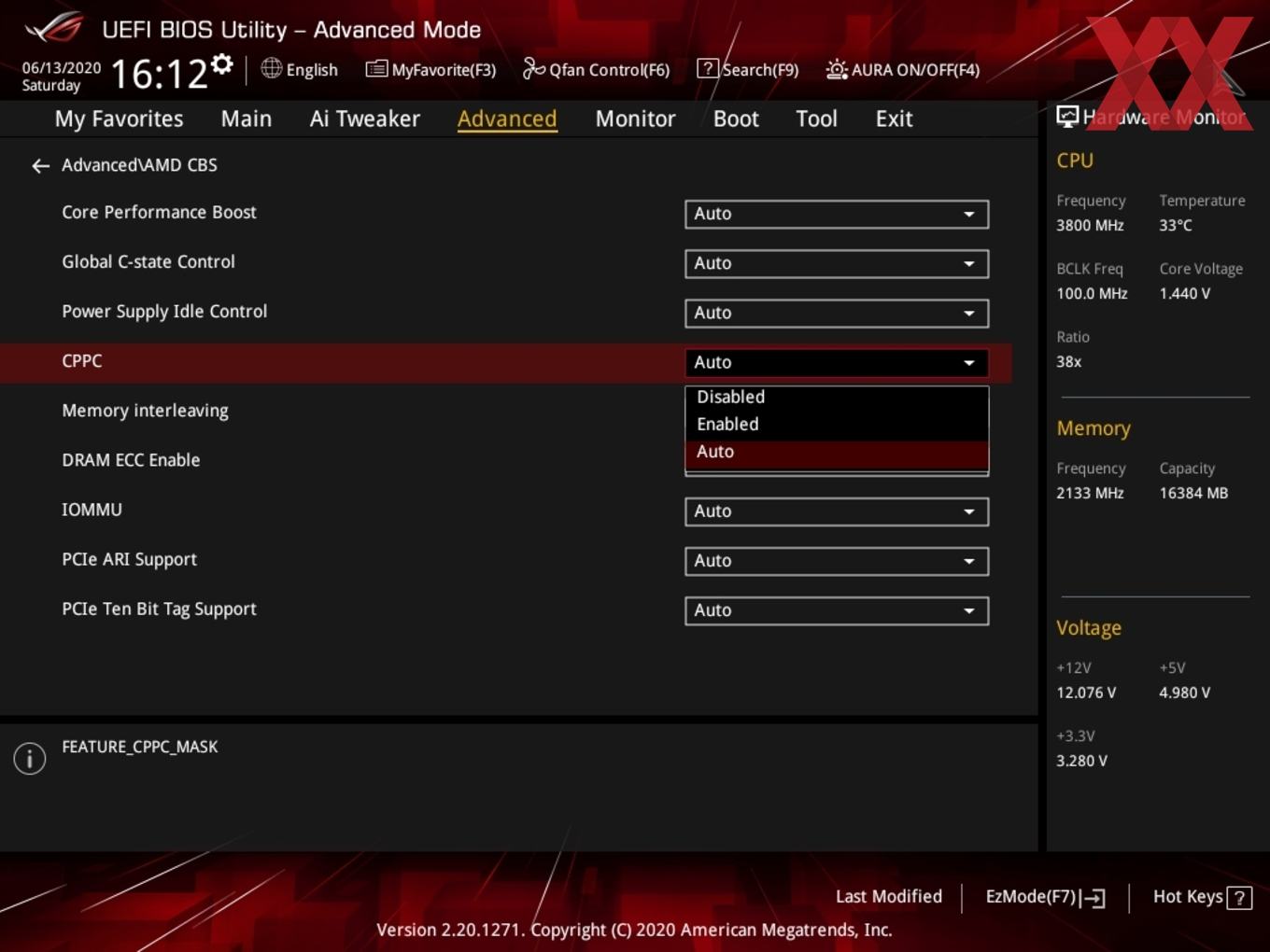1270x952 pixels.
Task: Click the 12.076 V reading
Action: (1086, 693)
